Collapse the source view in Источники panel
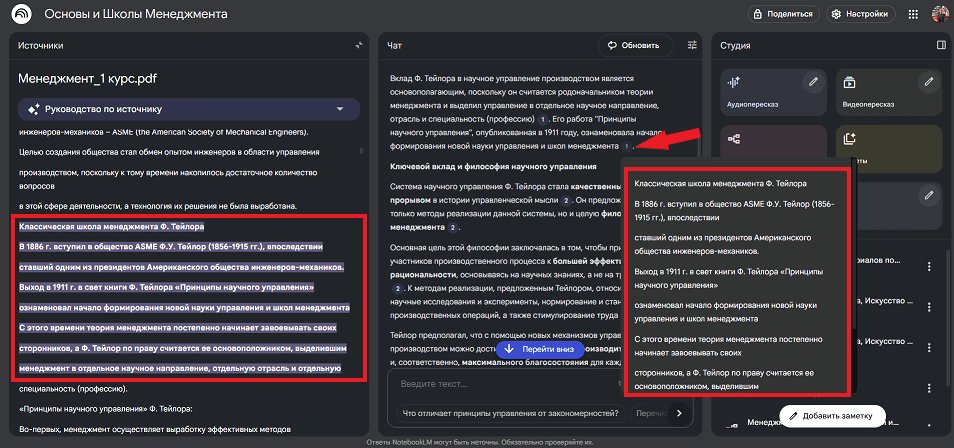954x448 pixels. click(x=358, y=46)
